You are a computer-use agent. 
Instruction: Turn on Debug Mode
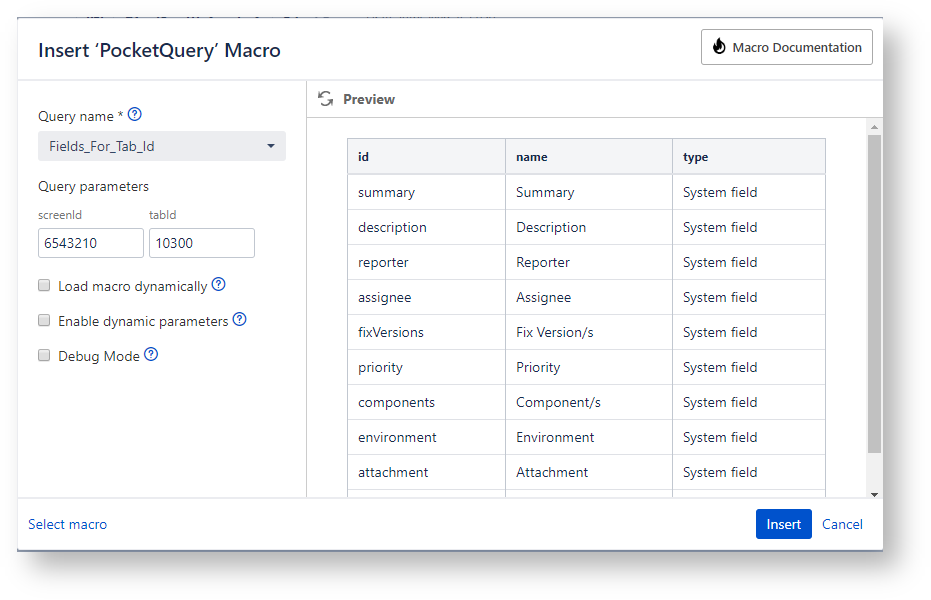tap(44, 355)
